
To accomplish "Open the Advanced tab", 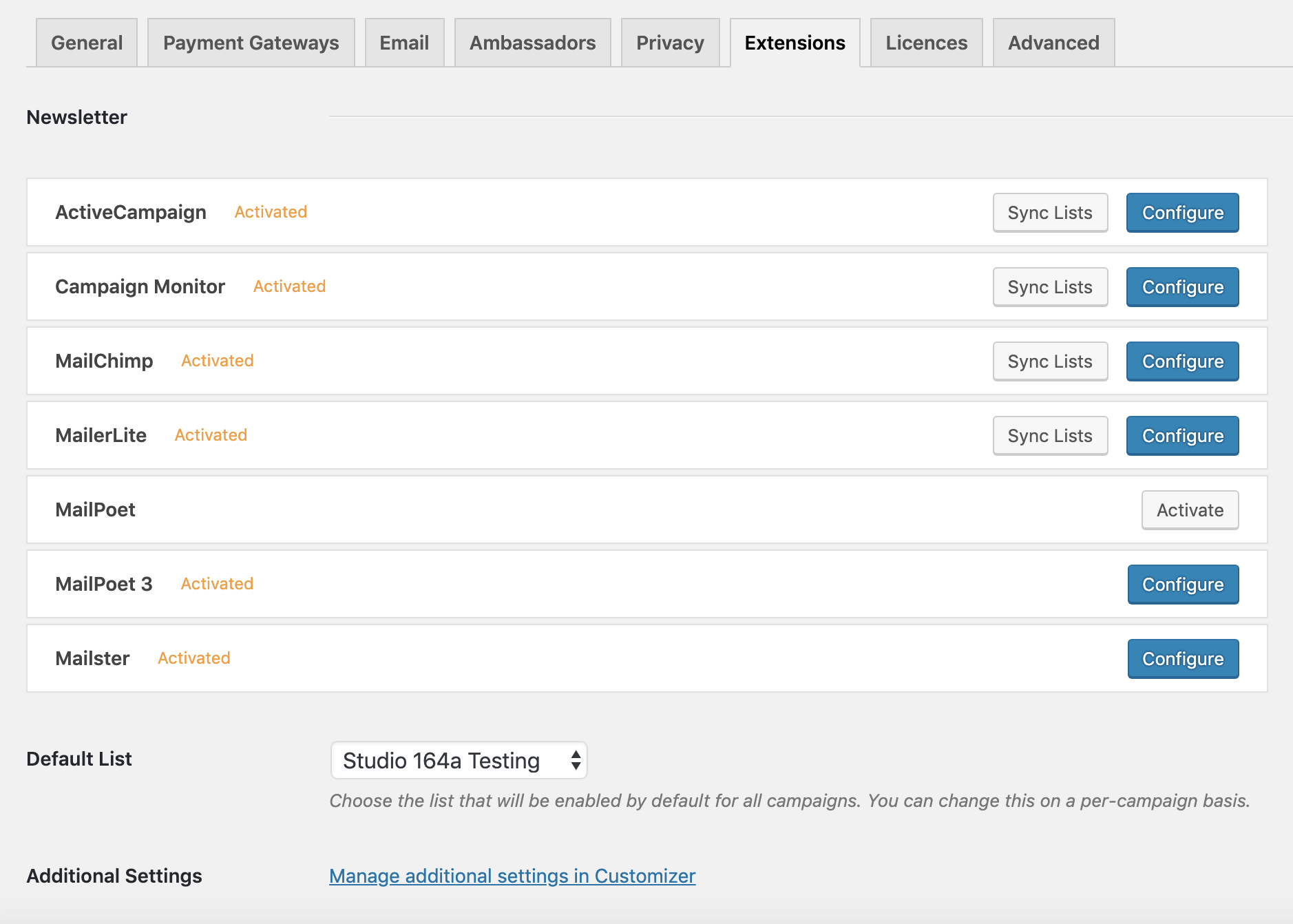I will point(1053,43).
